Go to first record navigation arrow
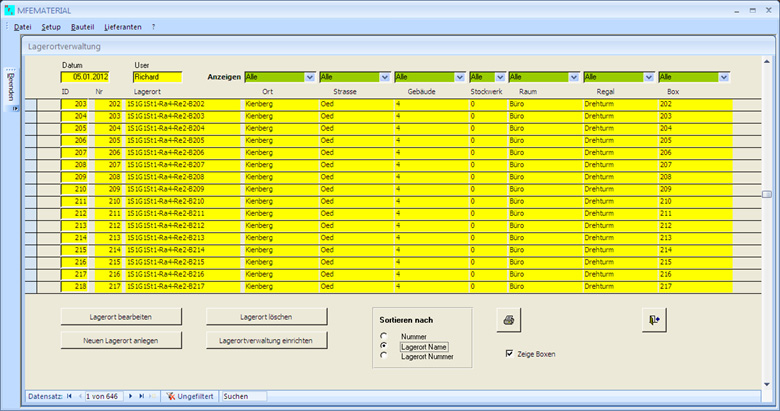This screenshot has height=411, width=780. pyautogui.click(x=69, y=397)
